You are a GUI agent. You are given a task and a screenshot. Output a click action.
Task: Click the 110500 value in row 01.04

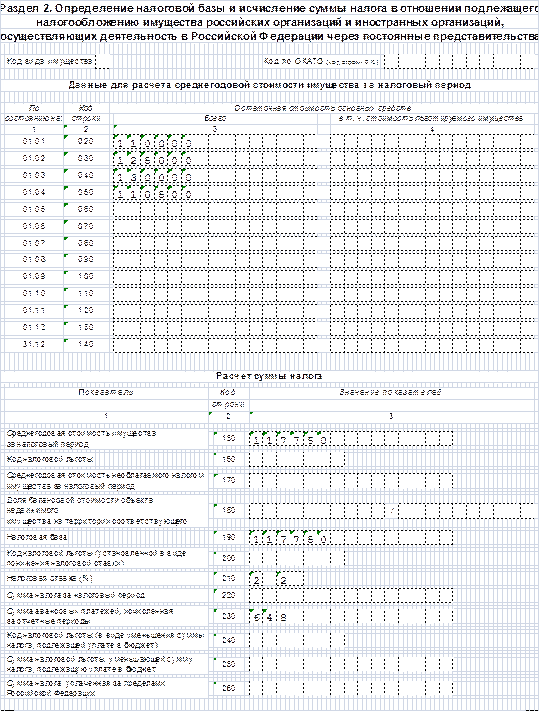[154, 194]
